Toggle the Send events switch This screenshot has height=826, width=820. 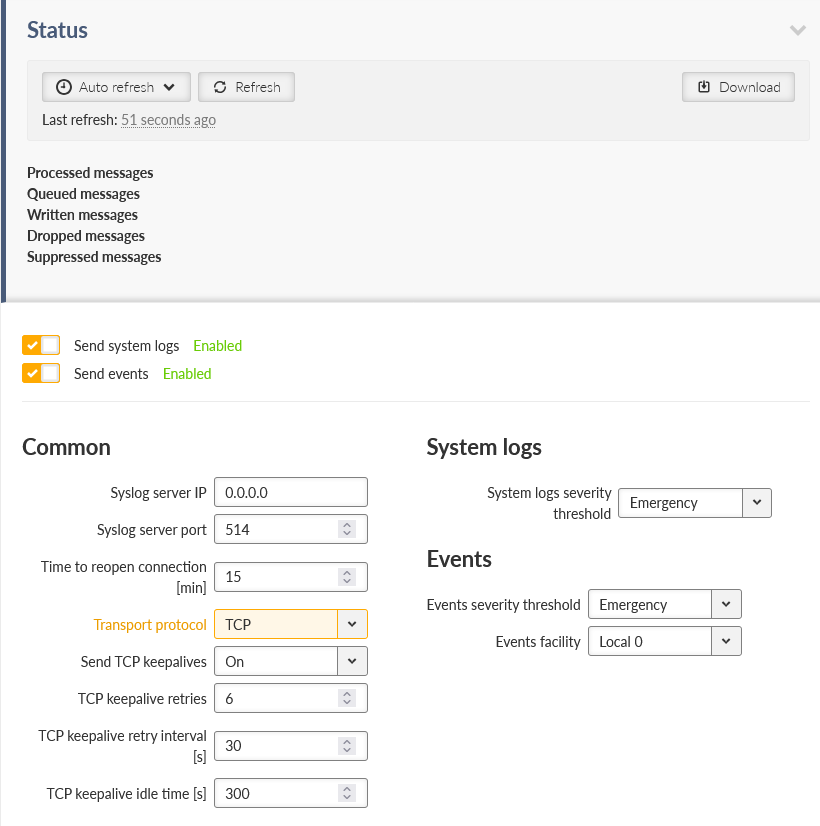click(41, 373)
